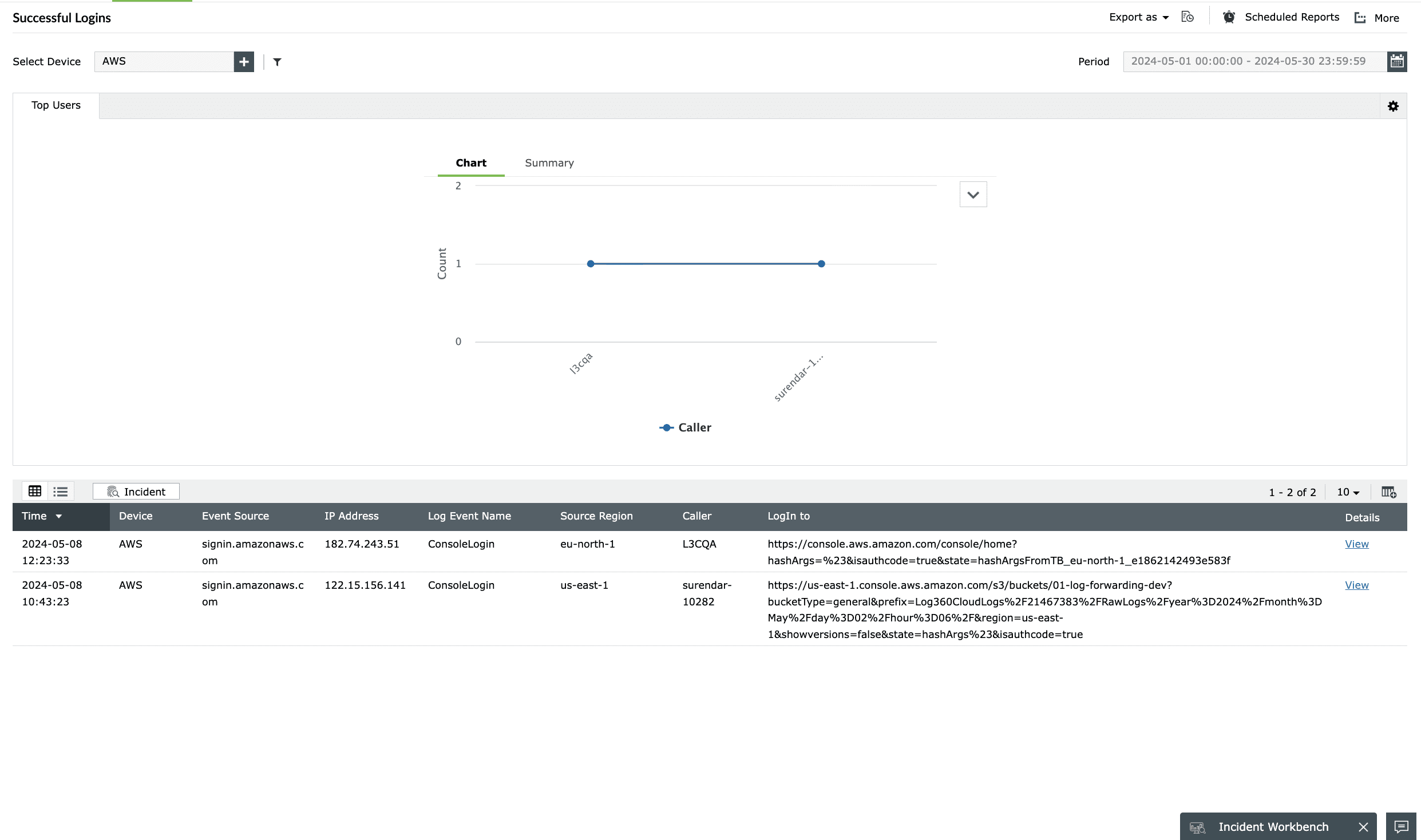Open the calendar icon for the Period field

pyautogui.click(x=1397, y=61)
